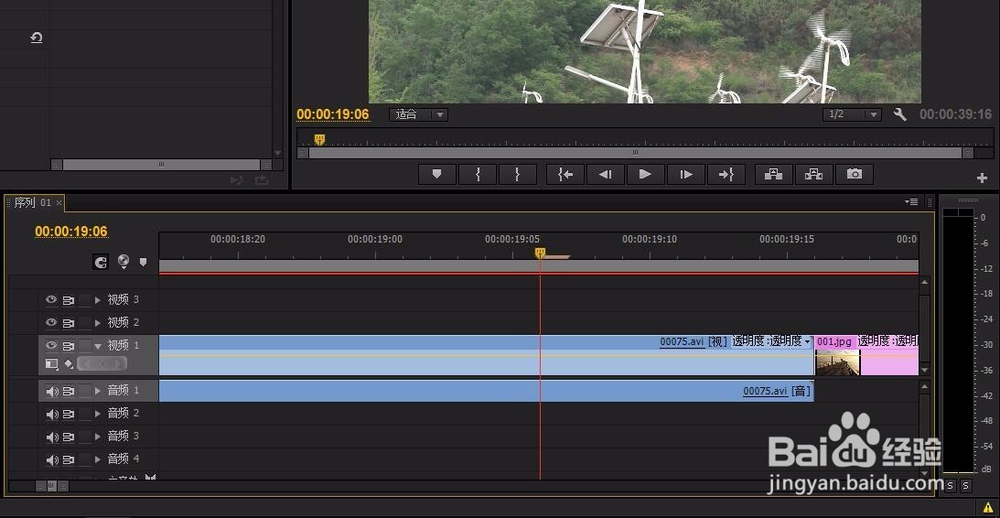
Task: Select the 00075.avi [视] video clip
Action: [486, 355]
